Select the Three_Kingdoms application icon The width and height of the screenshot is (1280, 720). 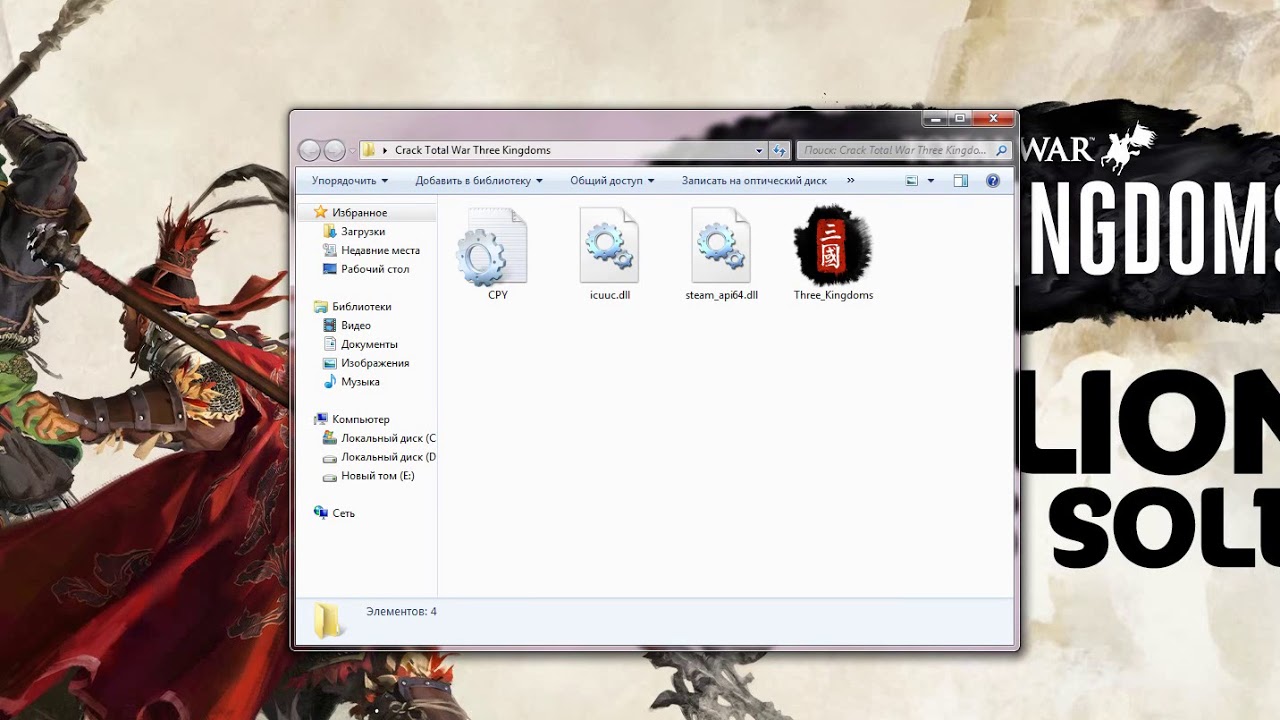coord(833,246)
